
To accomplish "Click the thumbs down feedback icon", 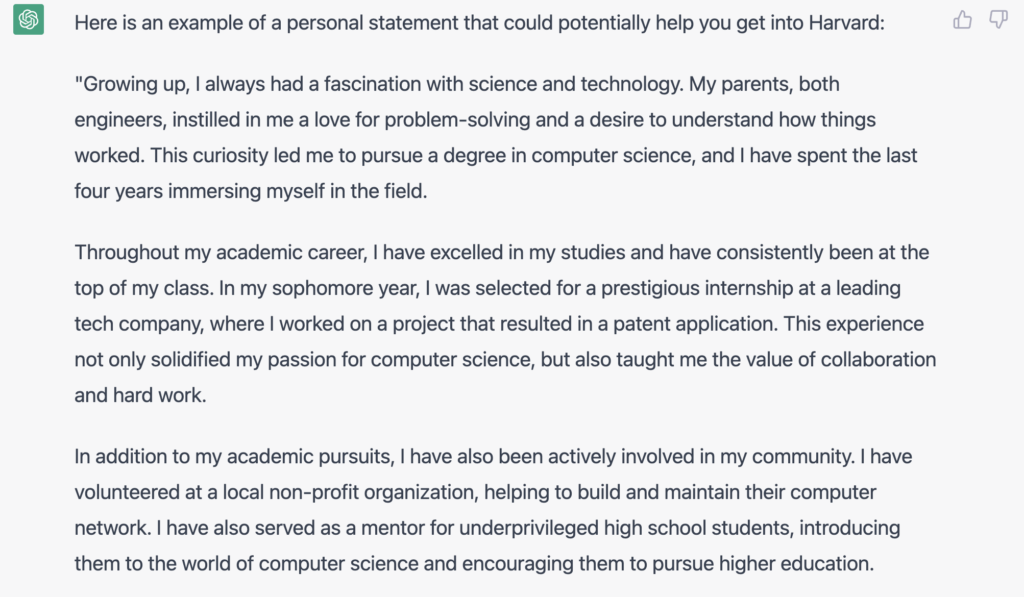I will [999, 20].
